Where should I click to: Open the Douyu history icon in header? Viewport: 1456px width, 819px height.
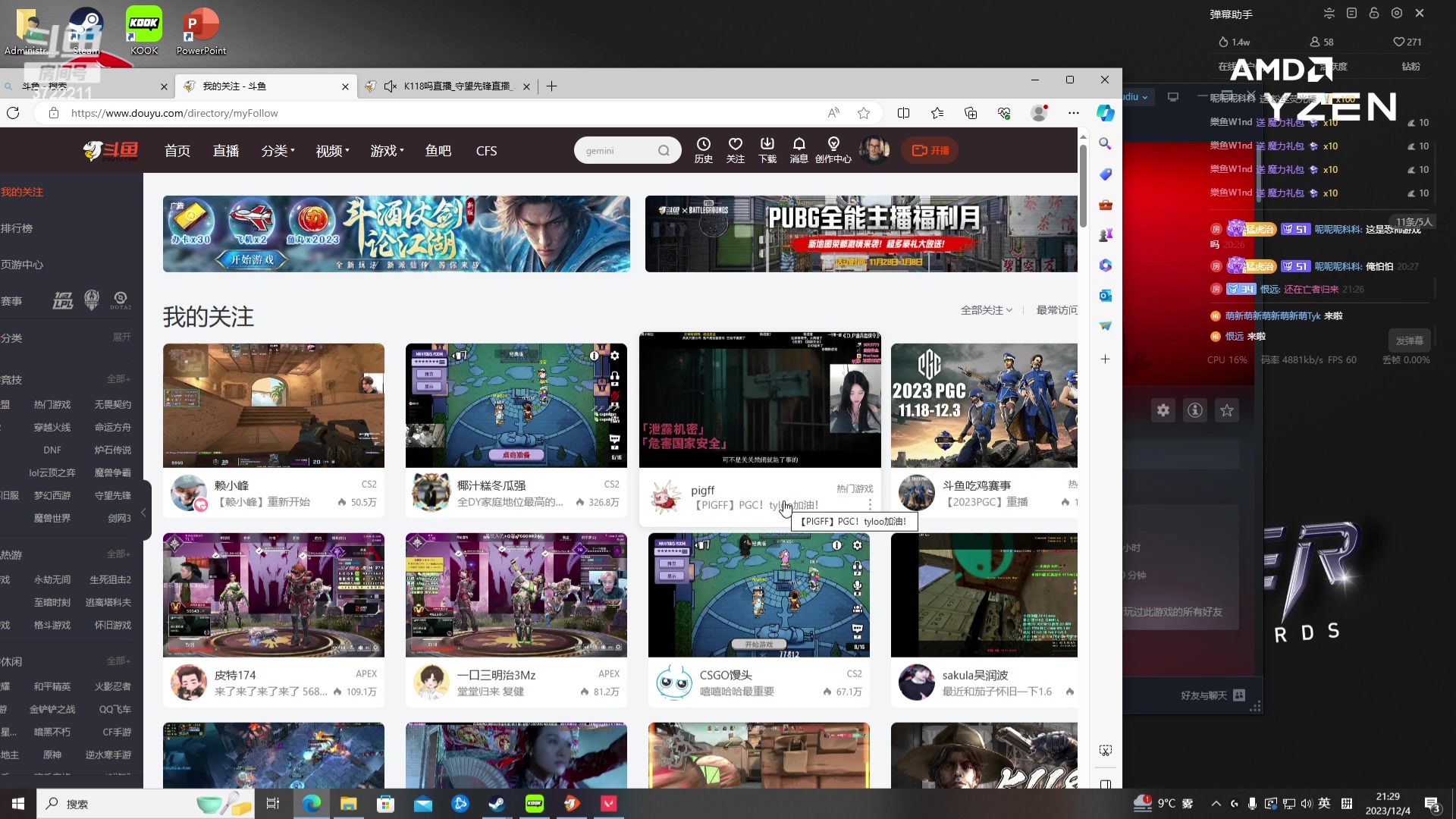704,150
